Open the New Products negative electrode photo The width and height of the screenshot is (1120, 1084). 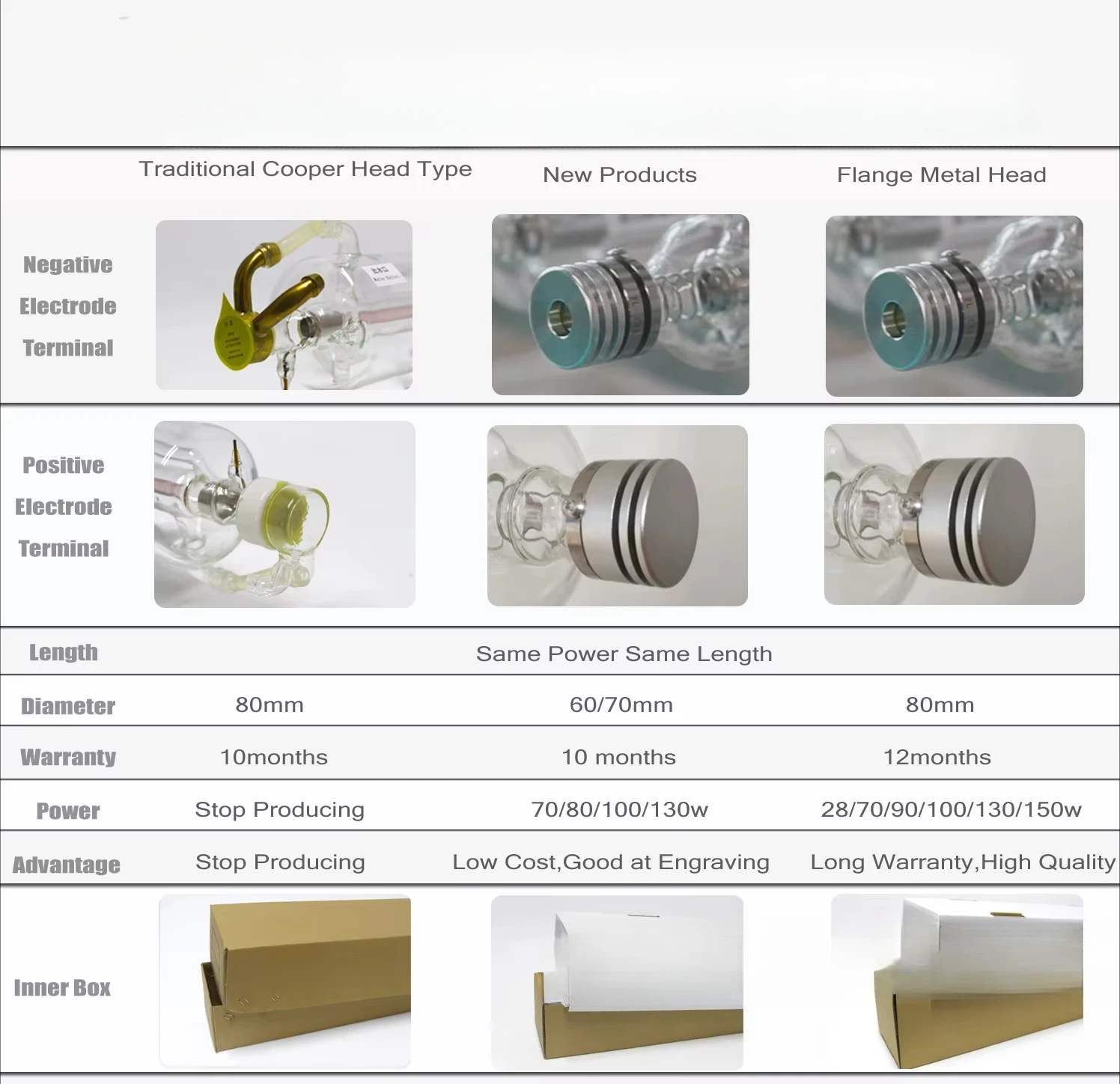click(x=621, y=305)
